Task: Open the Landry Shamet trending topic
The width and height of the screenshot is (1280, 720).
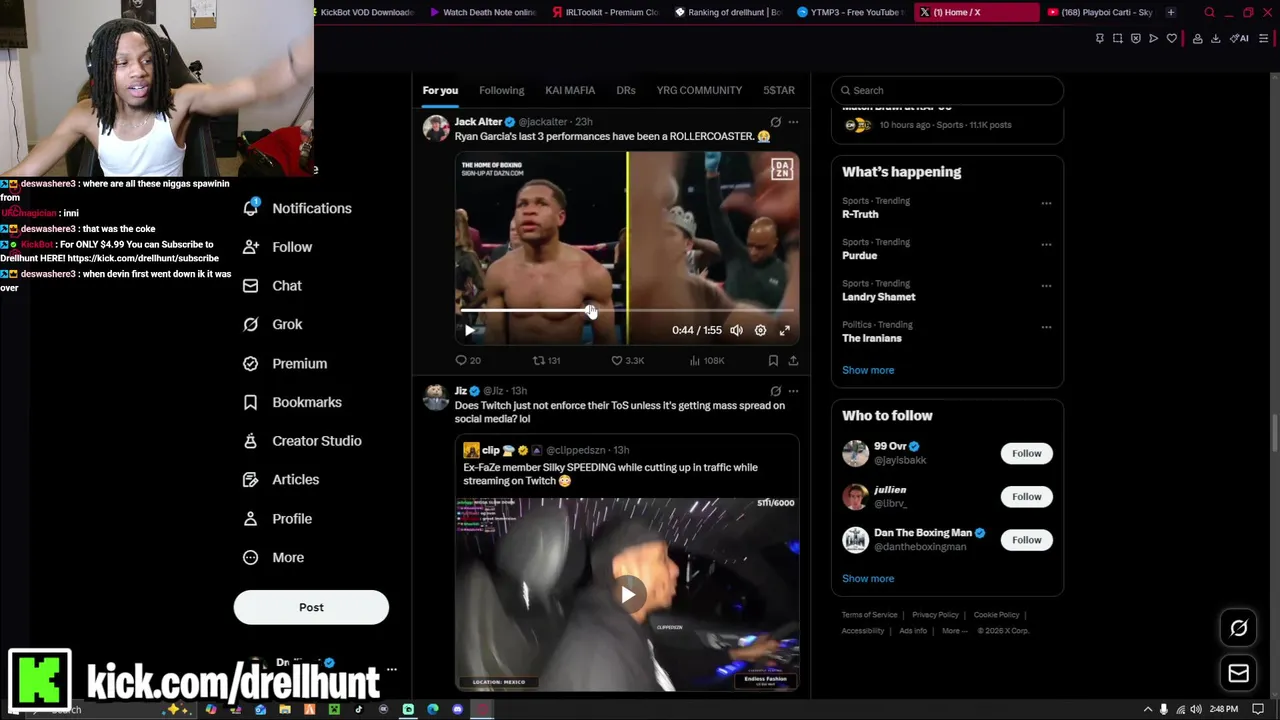Action: [878, 297]
